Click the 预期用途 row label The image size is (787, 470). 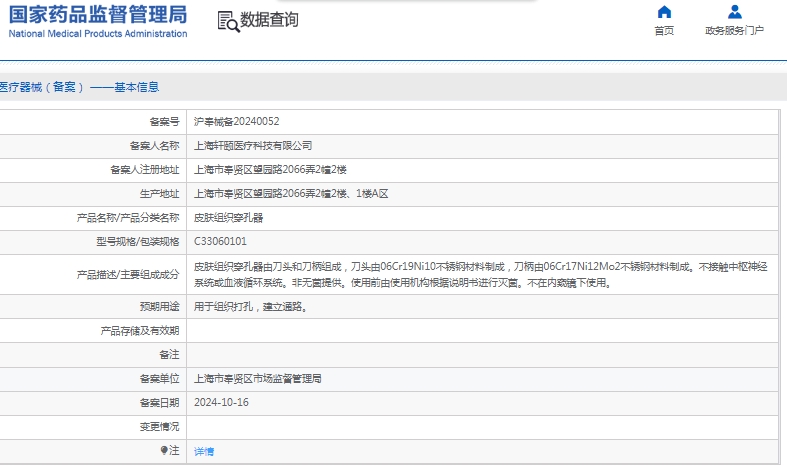pos(159,307)
